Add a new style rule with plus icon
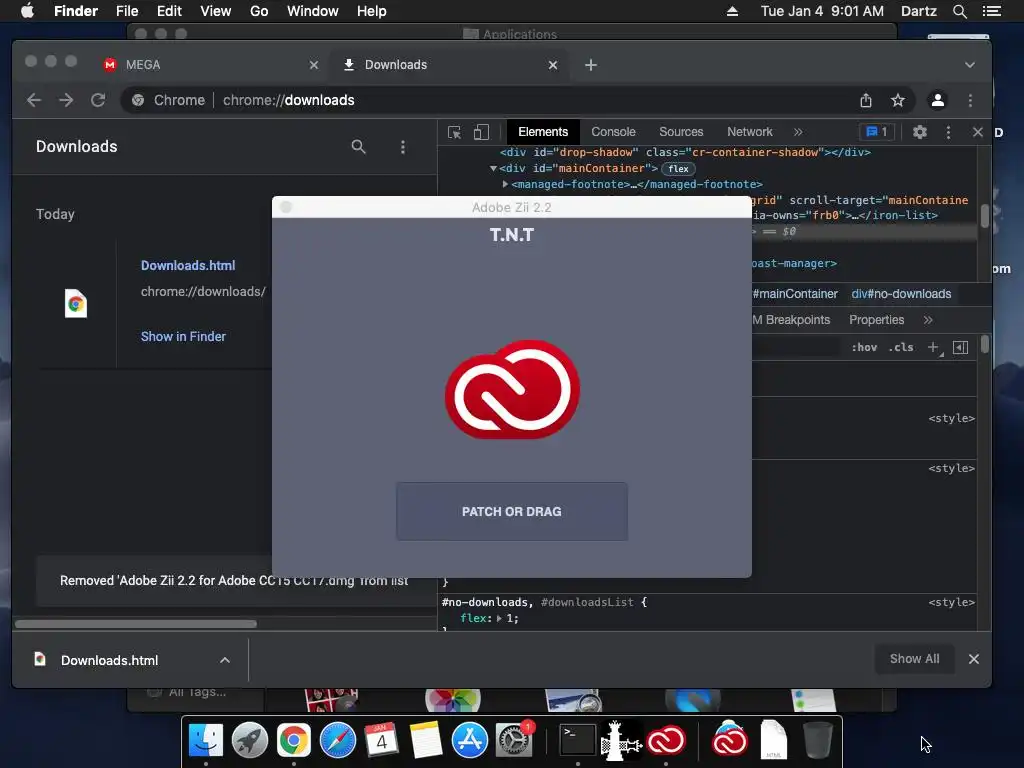Image resolution: width=1024 pixels, height=768 pixels. 934,347
